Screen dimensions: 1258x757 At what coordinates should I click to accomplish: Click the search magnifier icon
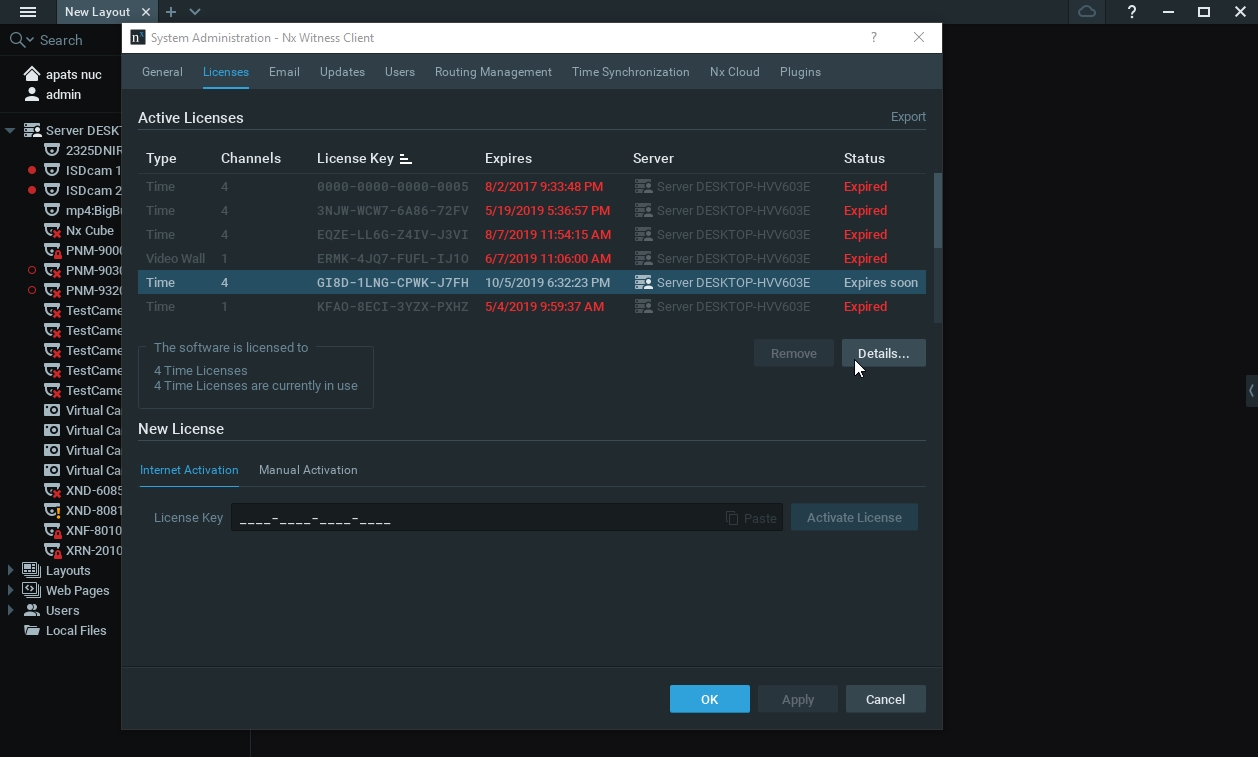tap(17, 40)
